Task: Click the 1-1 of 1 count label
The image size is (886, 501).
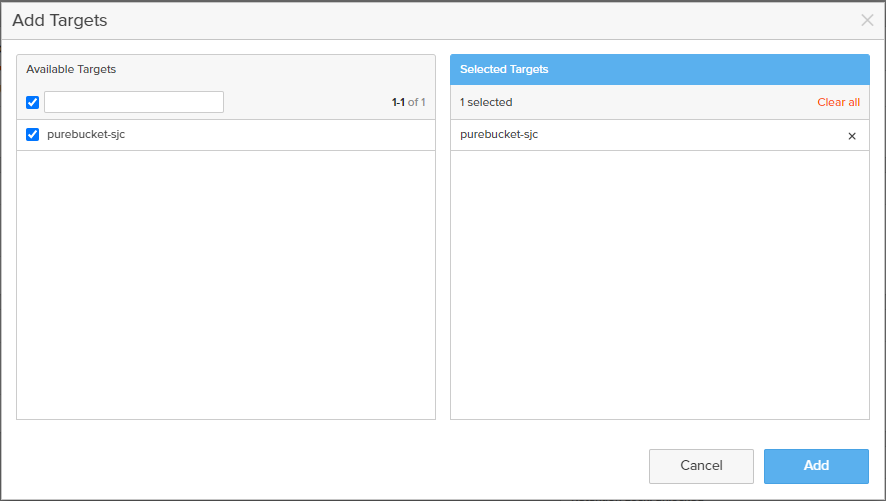Action: (409, 102)
